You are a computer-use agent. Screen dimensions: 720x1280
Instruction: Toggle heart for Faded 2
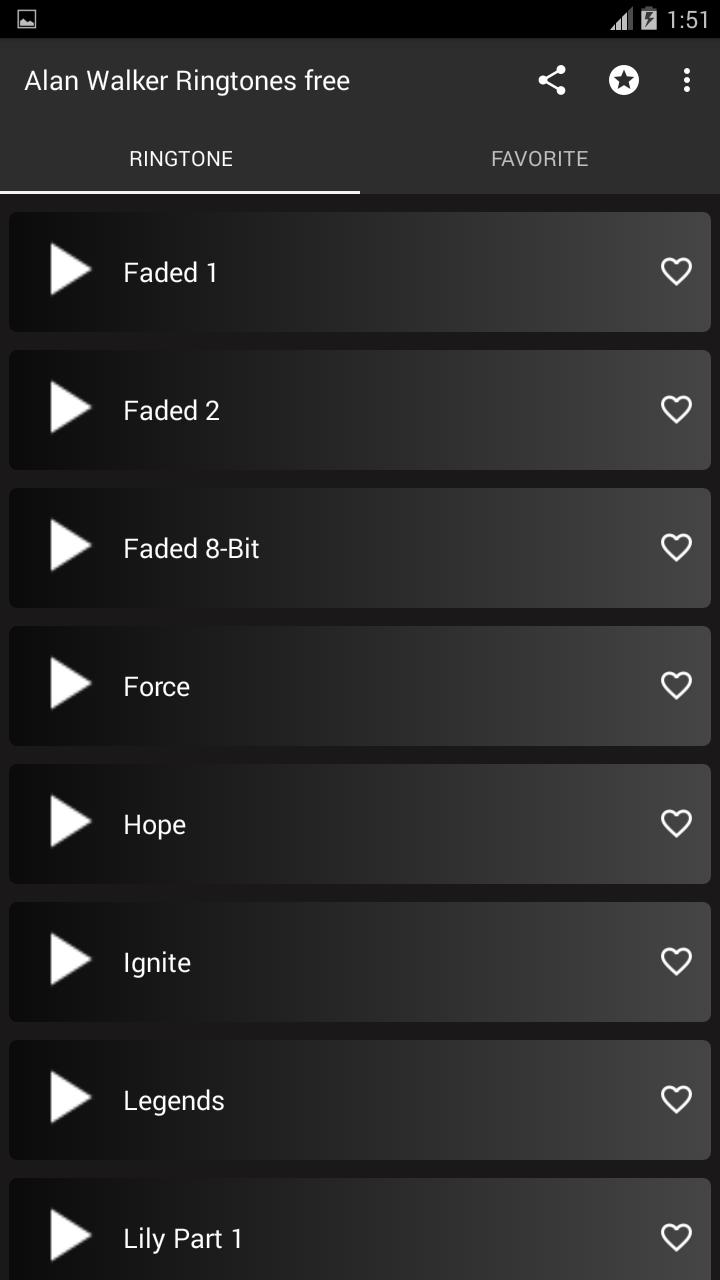tap(677, 409)
